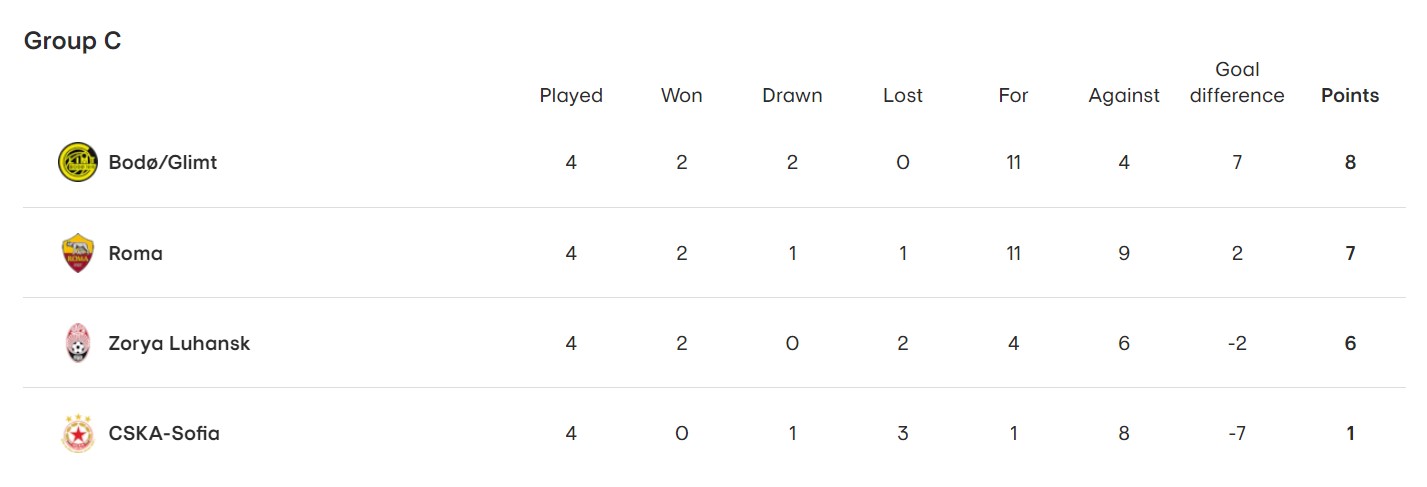
Task: Click the For column header
Action: (1013, 96)
